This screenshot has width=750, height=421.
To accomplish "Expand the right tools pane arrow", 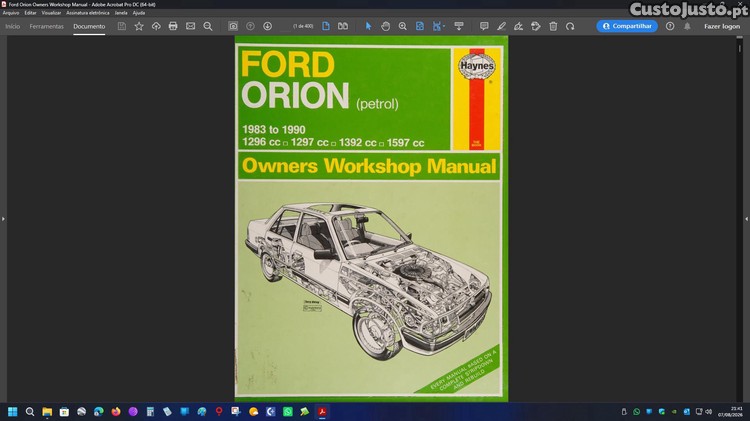I will (747, 219).
